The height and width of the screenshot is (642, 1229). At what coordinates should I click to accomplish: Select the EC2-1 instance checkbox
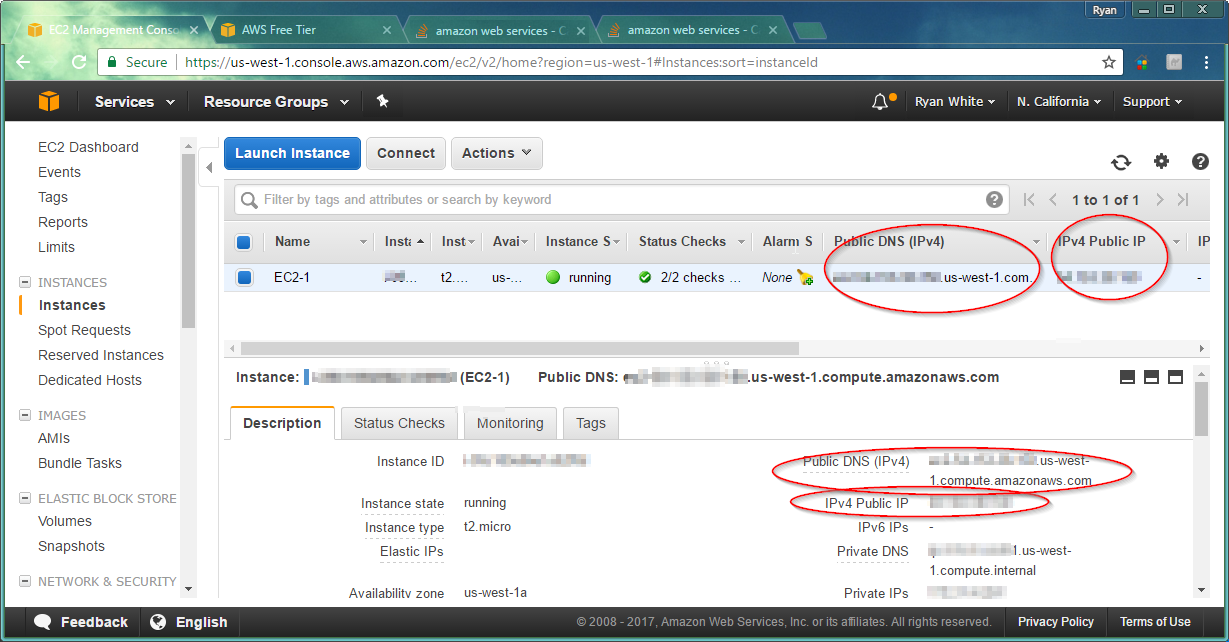[245, 278]
